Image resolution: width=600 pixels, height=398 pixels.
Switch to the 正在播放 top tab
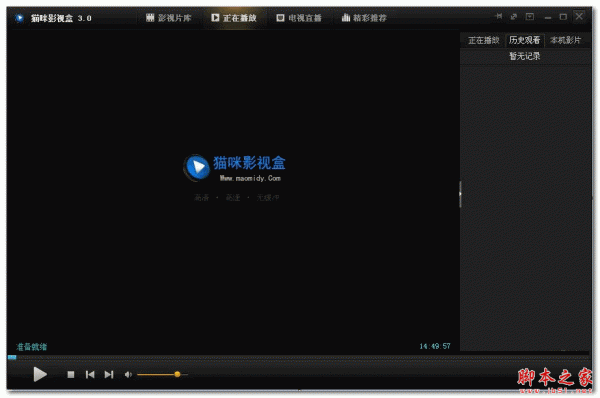[x=234, y=18]
